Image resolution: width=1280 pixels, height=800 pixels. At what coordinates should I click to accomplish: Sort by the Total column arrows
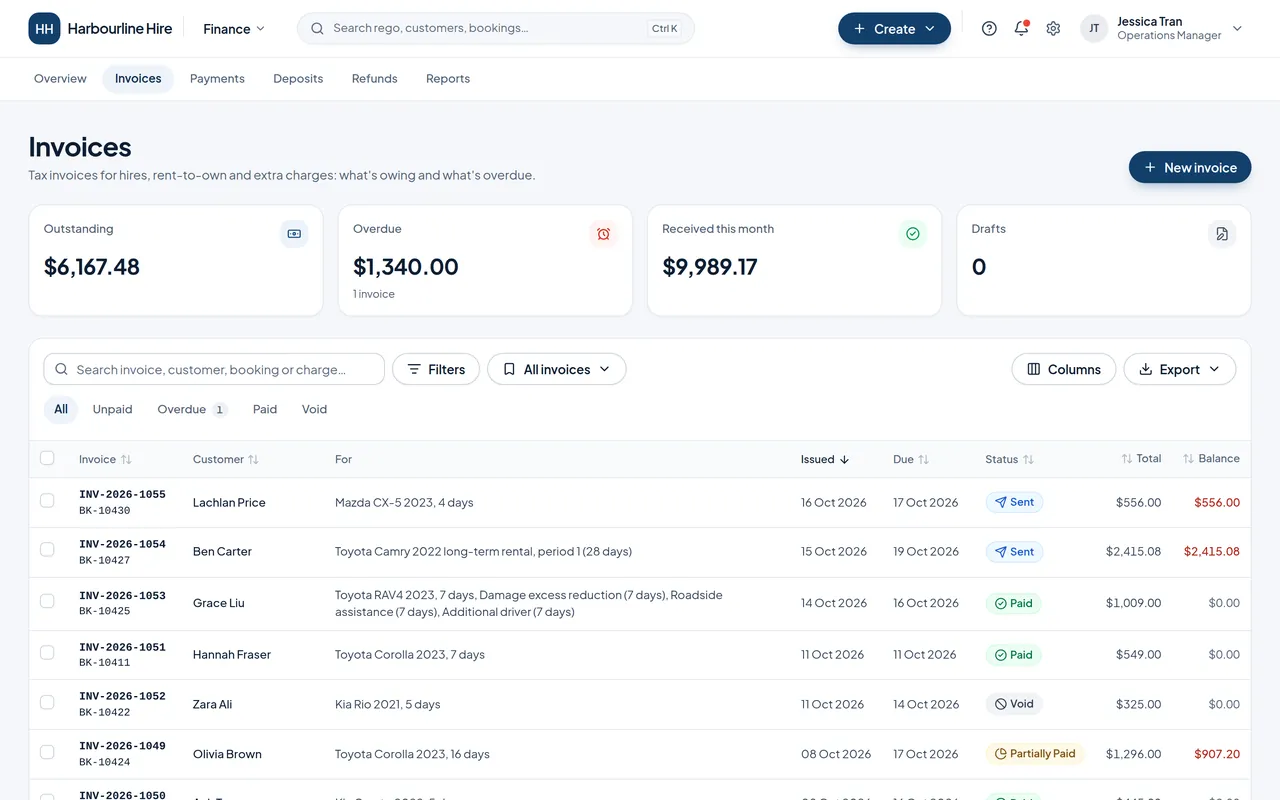click(1127, 459)
